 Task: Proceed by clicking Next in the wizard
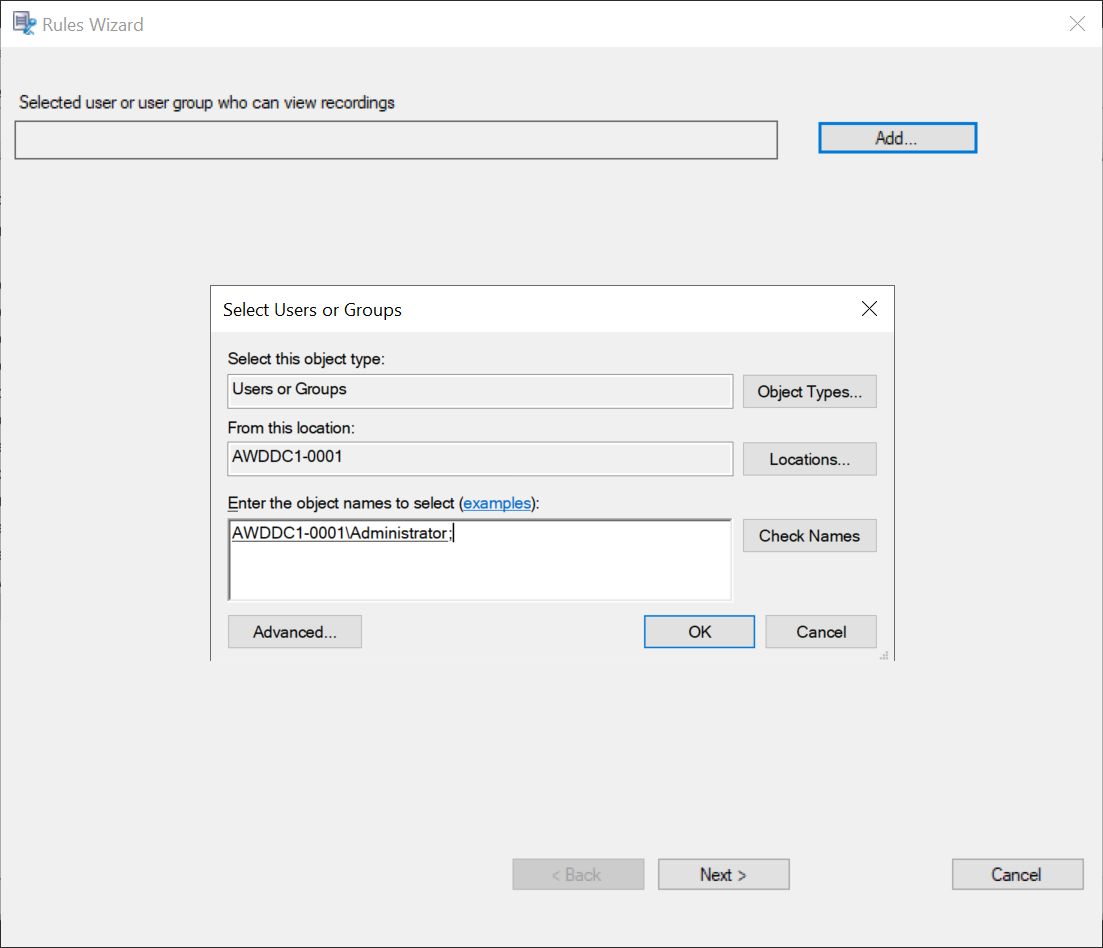pos(723,874)
